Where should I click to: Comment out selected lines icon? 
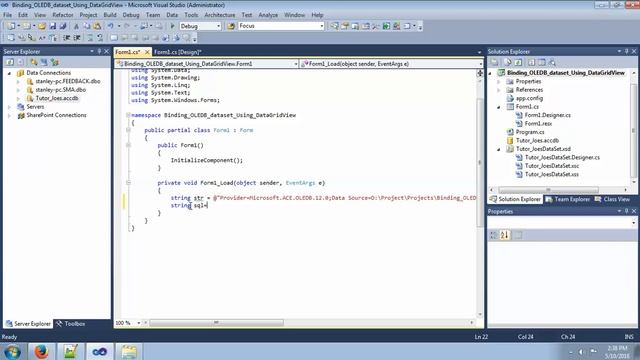[90, 38]
